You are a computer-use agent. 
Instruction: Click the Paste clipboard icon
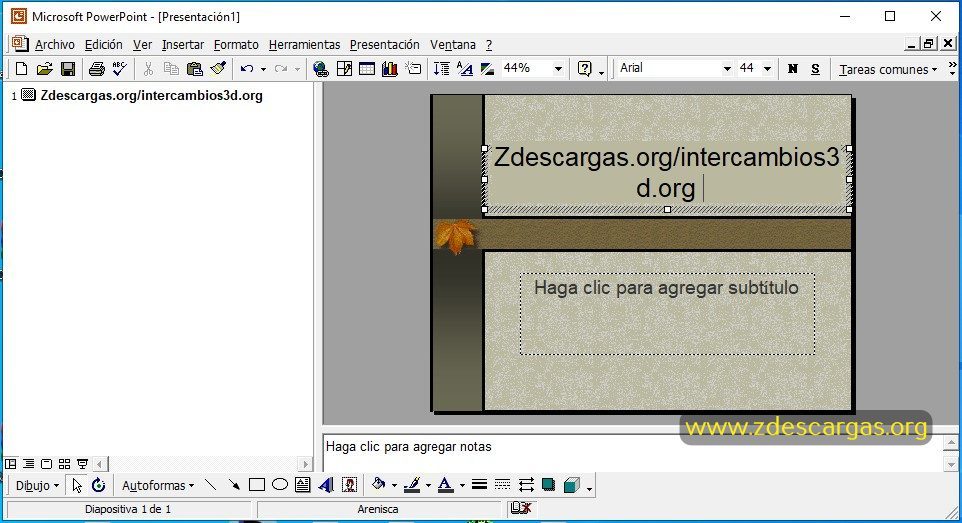194,69
